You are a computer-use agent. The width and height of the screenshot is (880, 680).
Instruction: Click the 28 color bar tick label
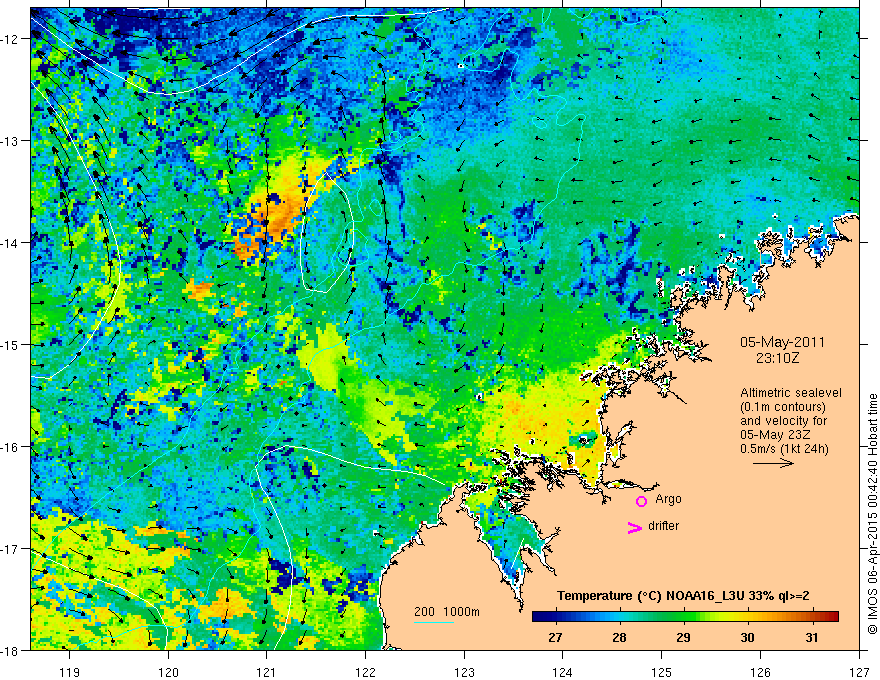click(619, 637)
